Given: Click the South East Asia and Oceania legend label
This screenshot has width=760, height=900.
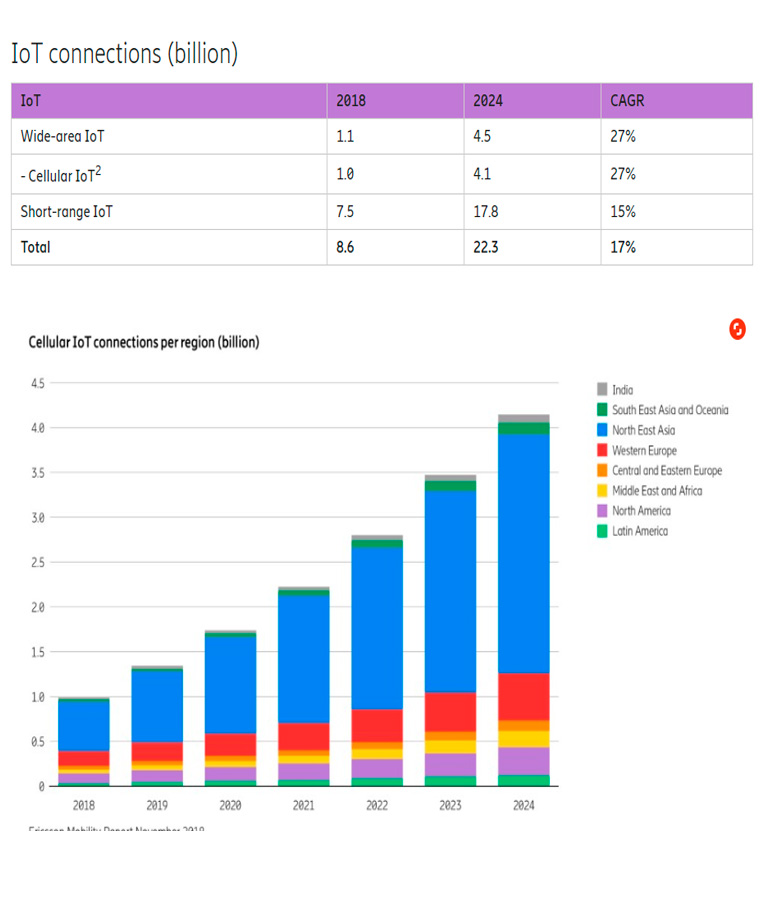Looking at the screenshot, I should 670,410.
